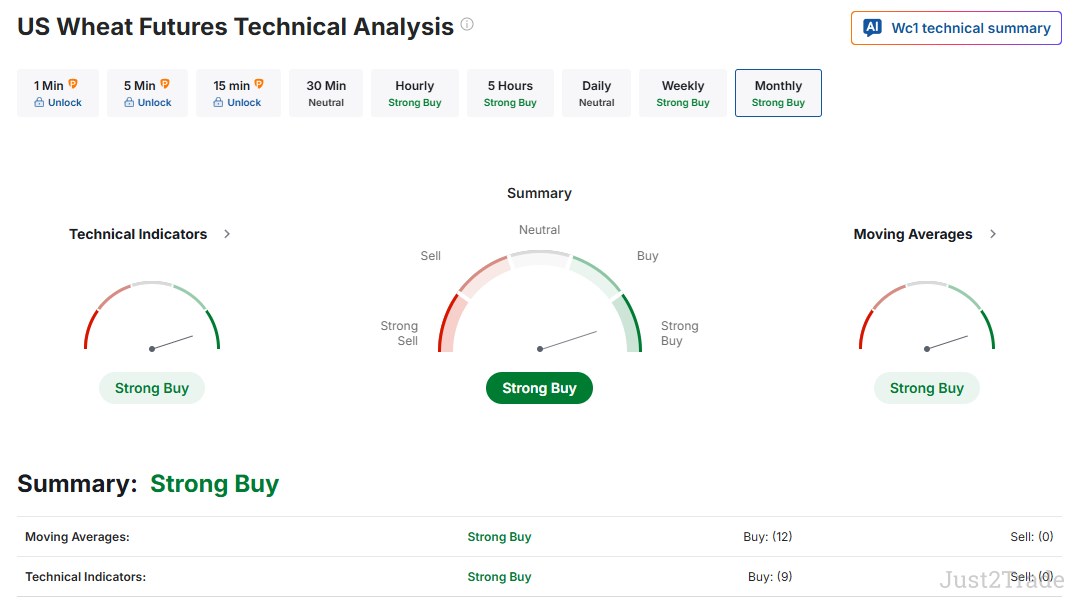Switch to the Hourly timeframe tab

pyautogui.click(x=415, y=93)
